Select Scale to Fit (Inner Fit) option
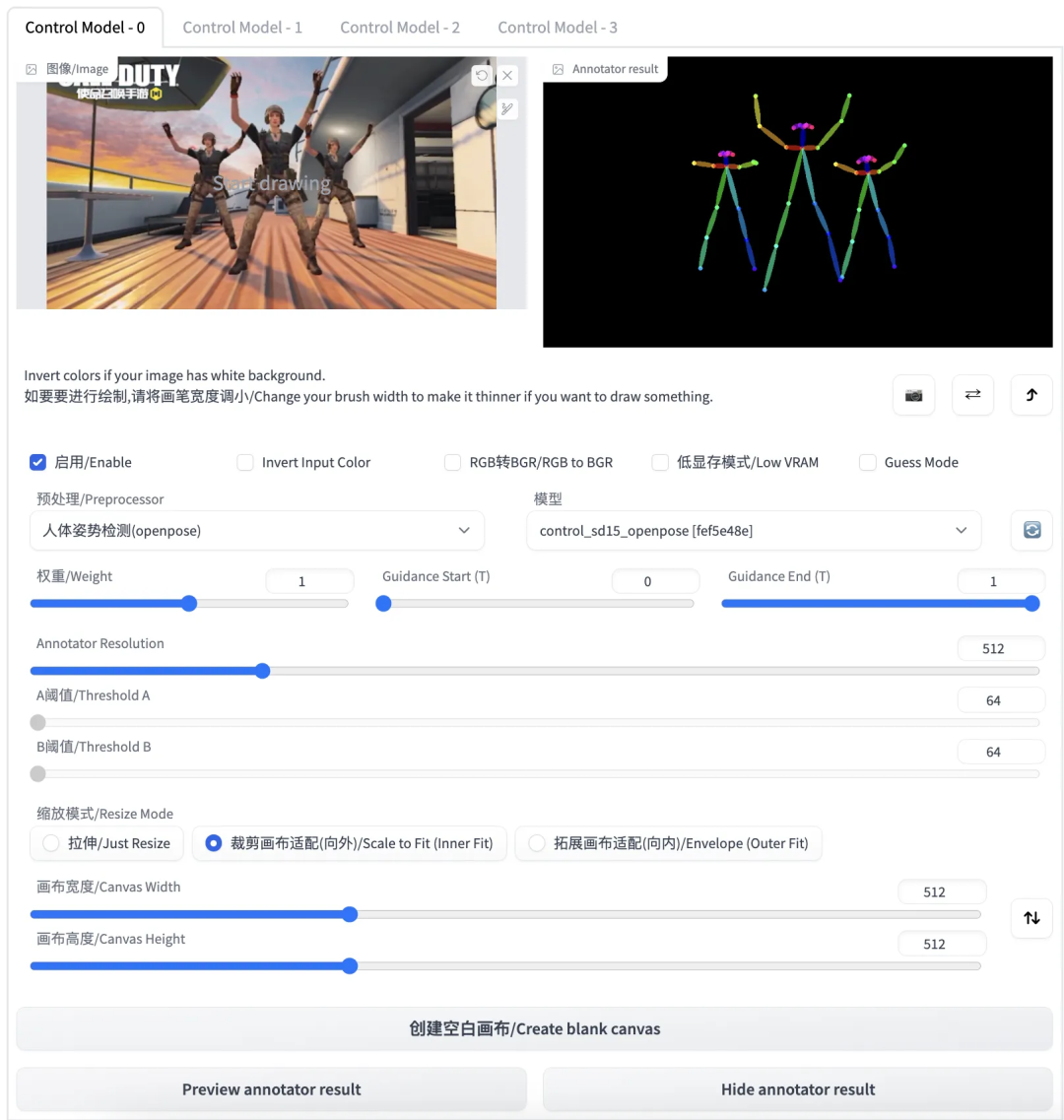 click(x=350, y=843)
